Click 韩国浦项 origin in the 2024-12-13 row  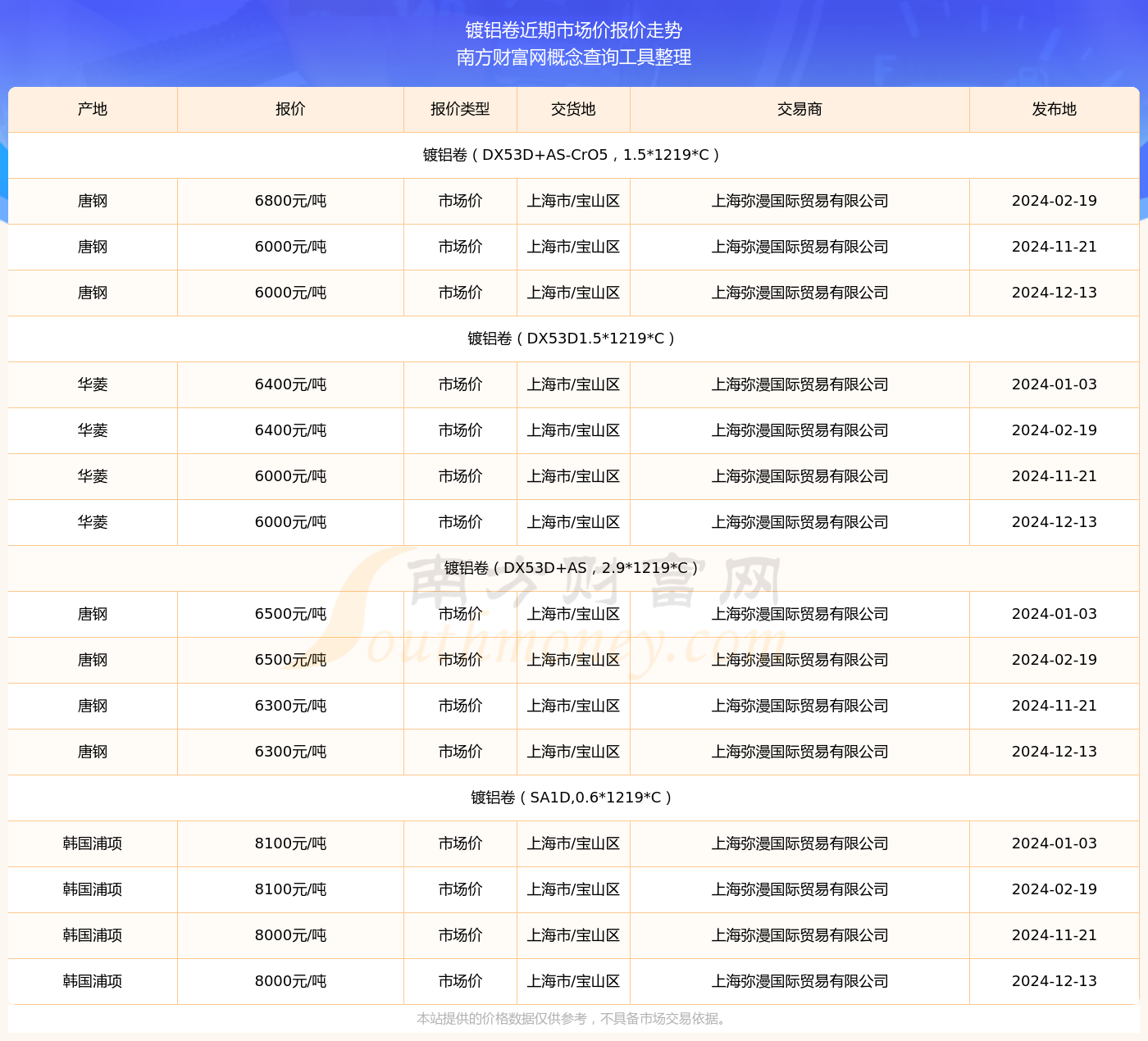coord(93,981)
